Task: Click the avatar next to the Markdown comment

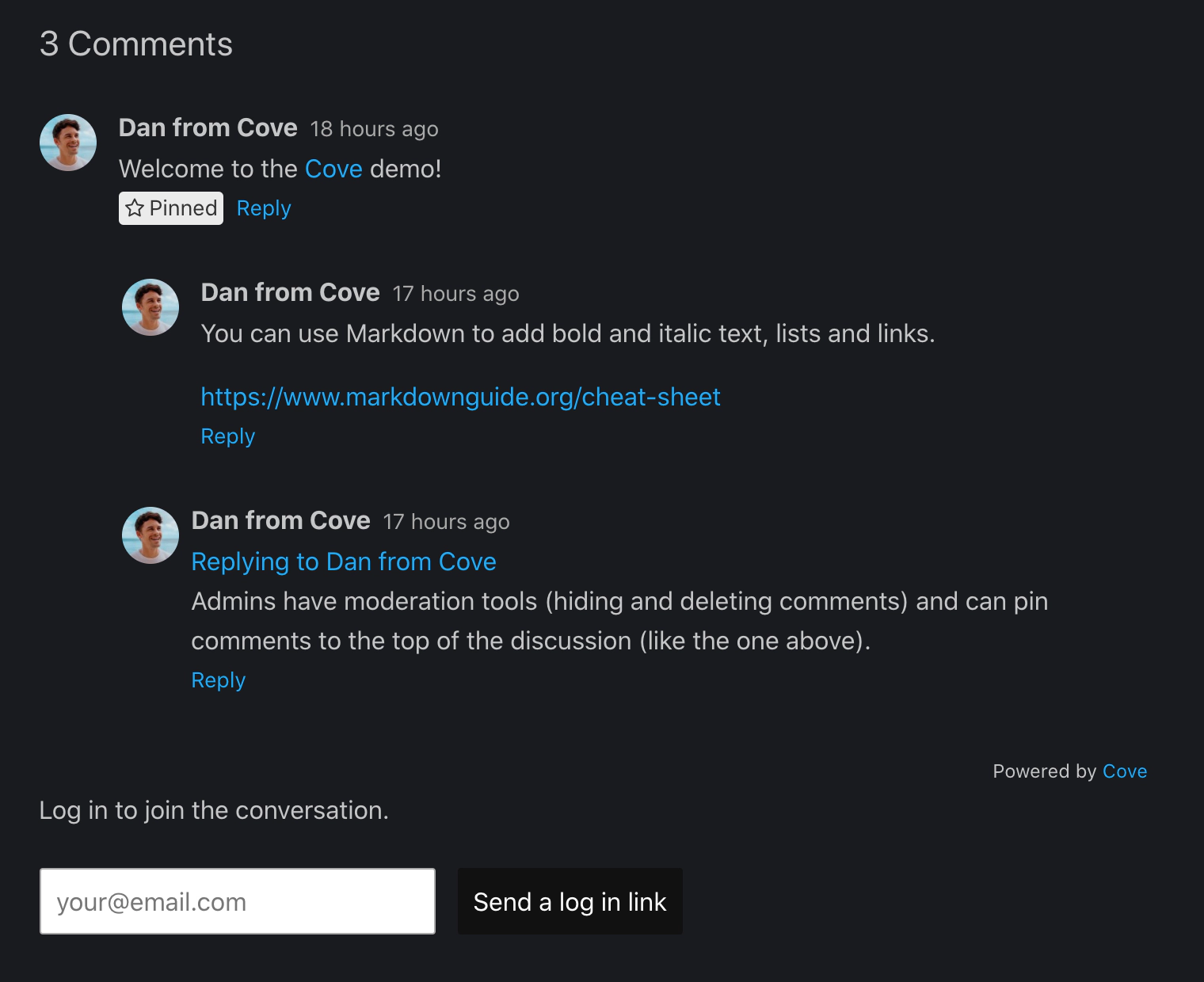Action: [150, 307]
